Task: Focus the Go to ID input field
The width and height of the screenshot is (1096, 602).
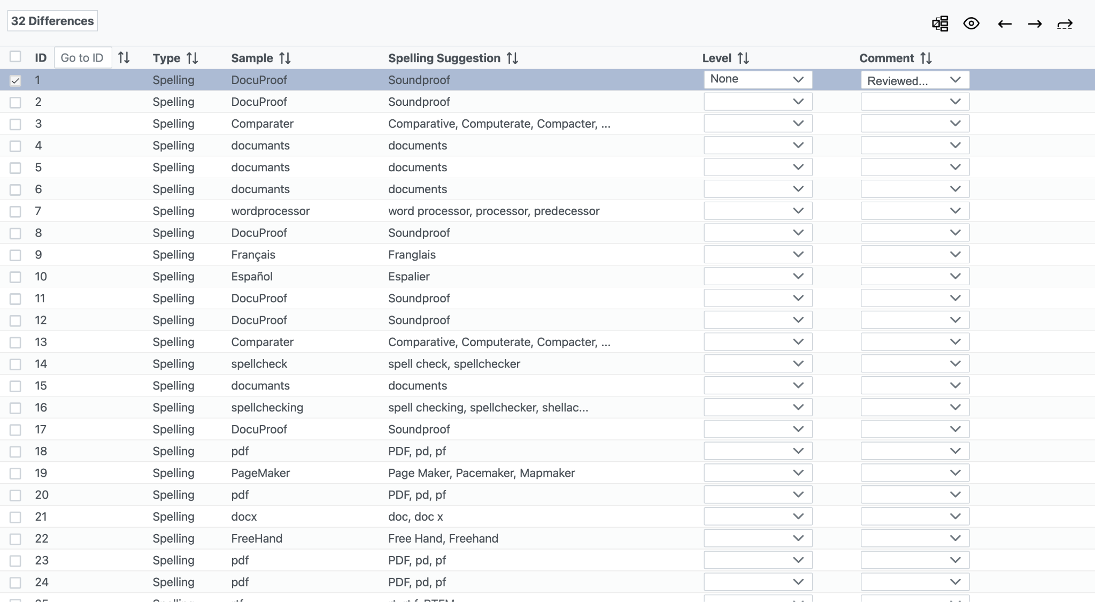Action: click(x=82, y=58)
